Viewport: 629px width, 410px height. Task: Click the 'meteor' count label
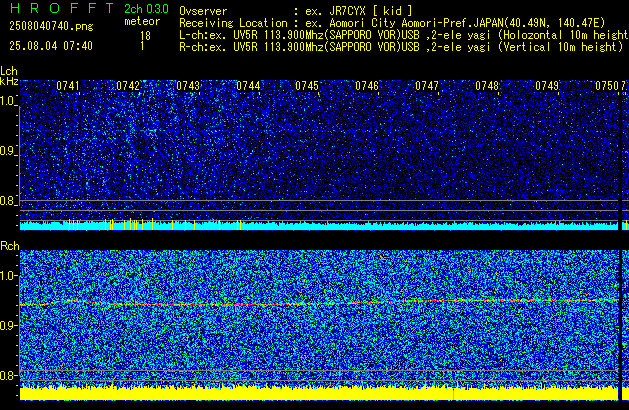[142, 21]
